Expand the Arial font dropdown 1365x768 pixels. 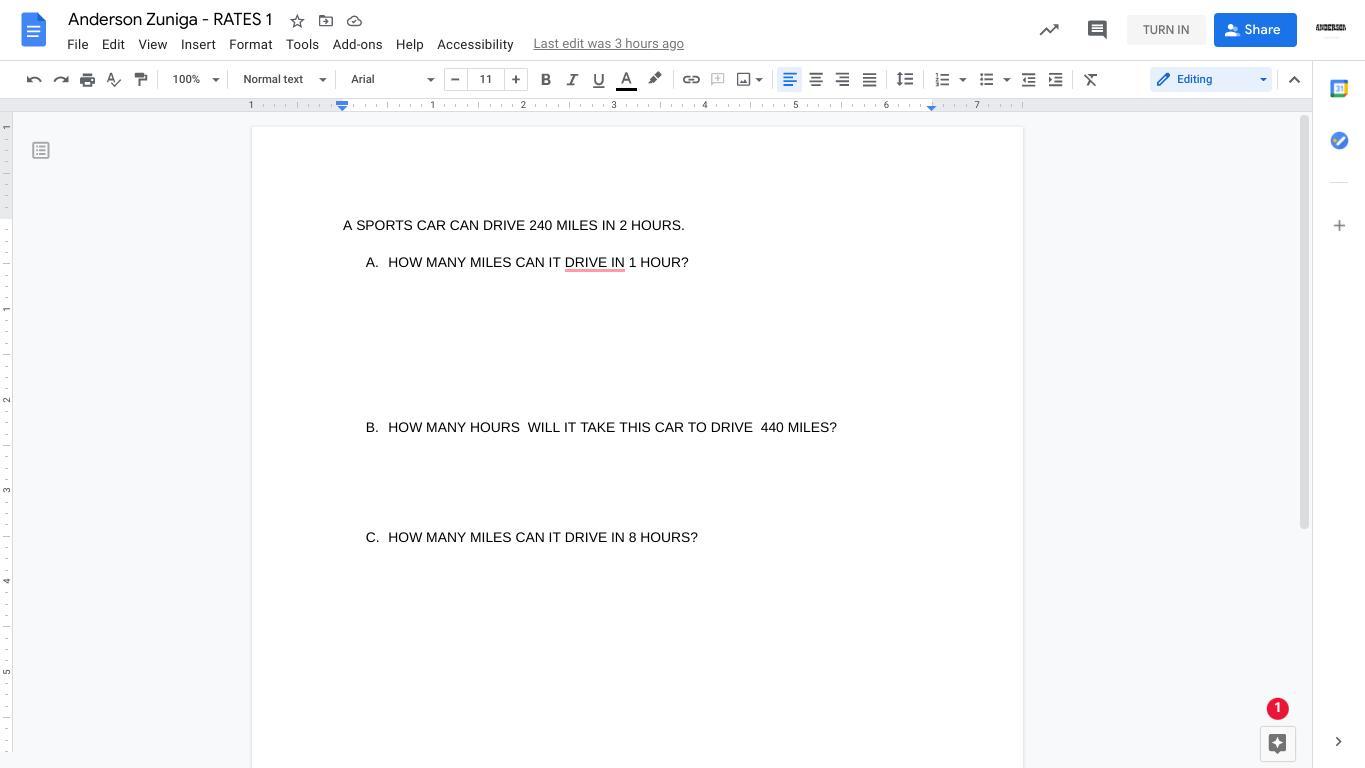(392, 79)
